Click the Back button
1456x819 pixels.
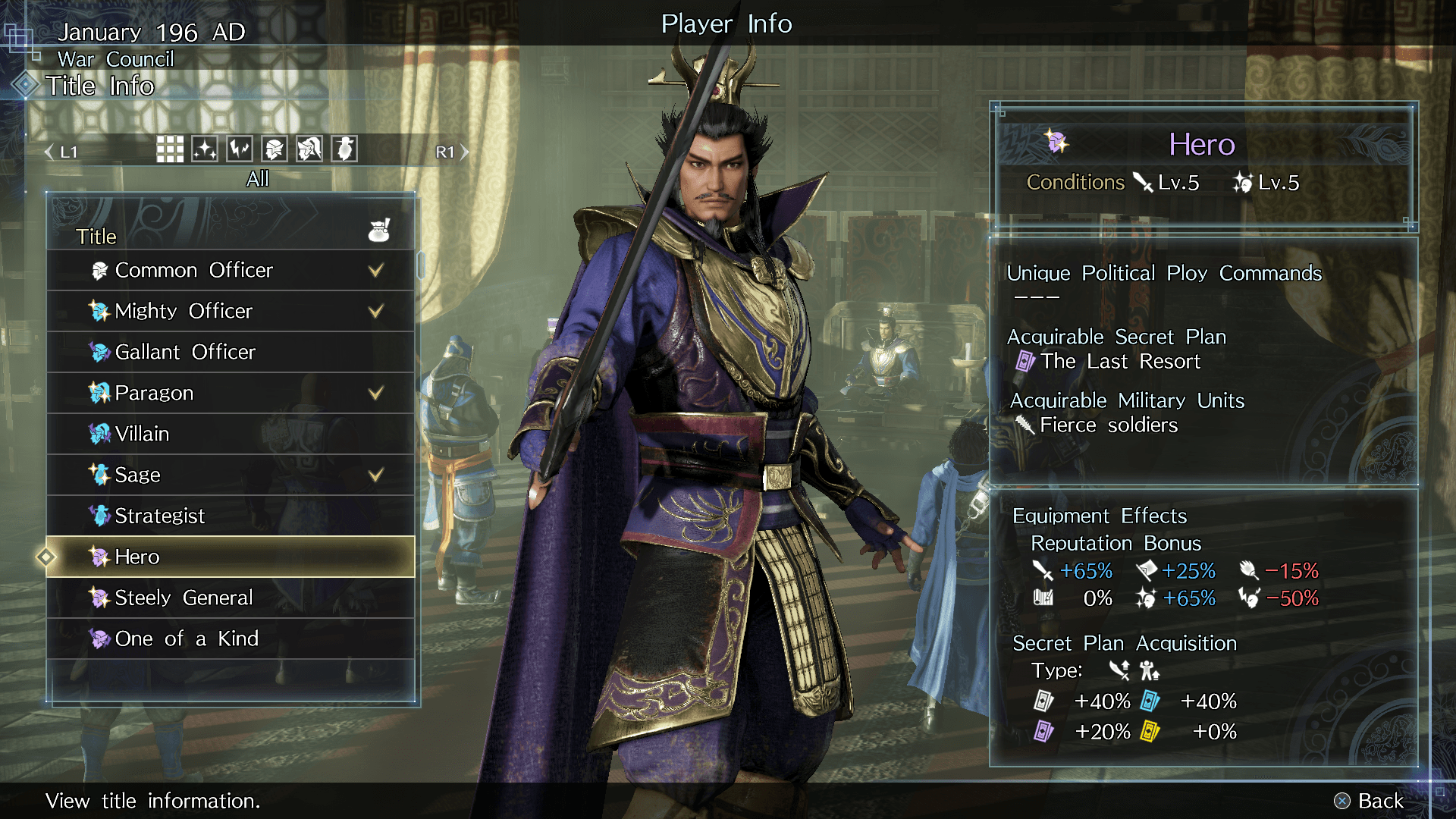tap(1370, 801)
